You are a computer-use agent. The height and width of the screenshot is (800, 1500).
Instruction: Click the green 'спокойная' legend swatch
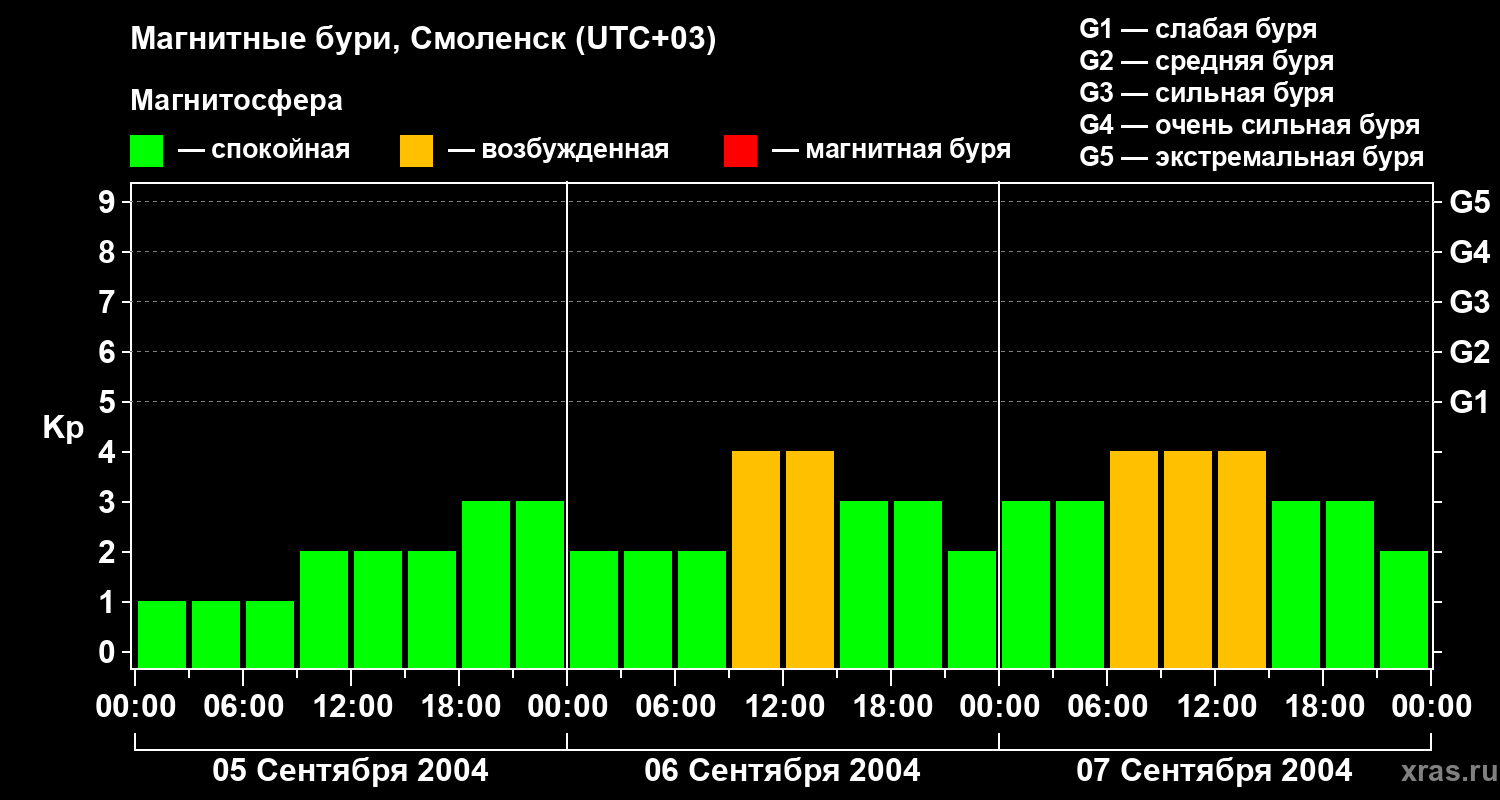pyautogui.click(x=146, y=151)
